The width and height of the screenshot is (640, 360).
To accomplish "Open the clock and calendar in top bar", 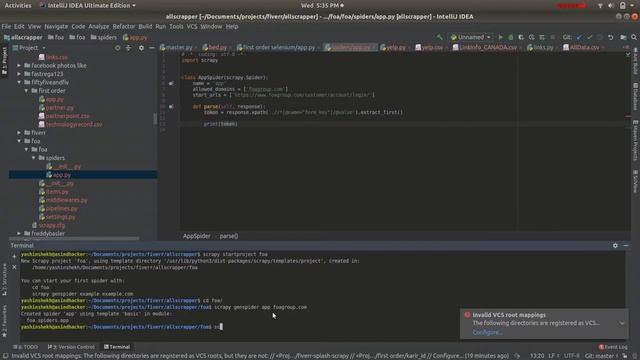I will [322, 5].
